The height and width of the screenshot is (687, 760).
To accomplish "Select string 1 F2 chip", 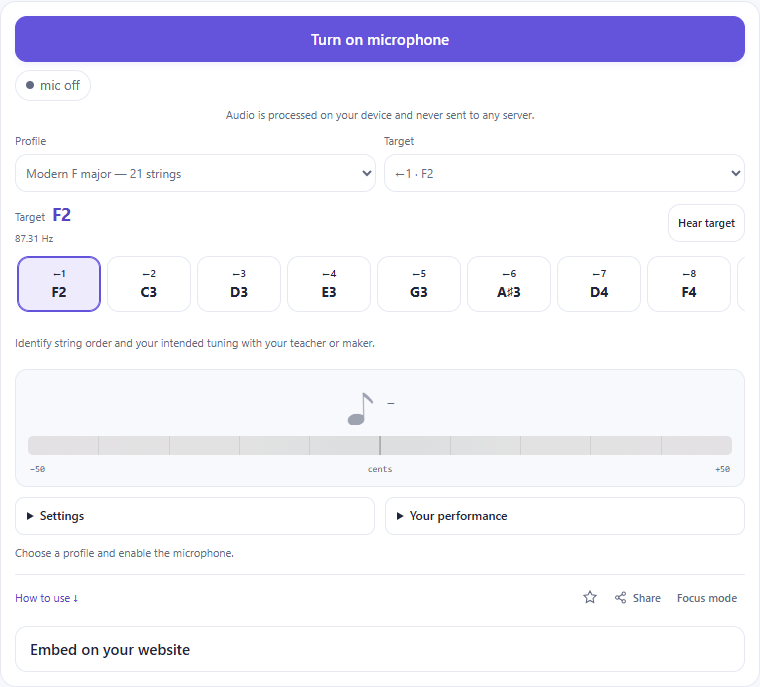I will [59, 284].
